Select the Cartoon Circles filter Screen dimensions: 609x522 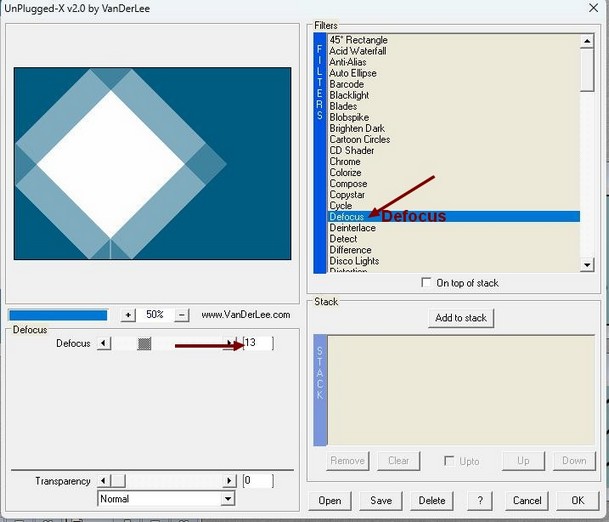360,140
